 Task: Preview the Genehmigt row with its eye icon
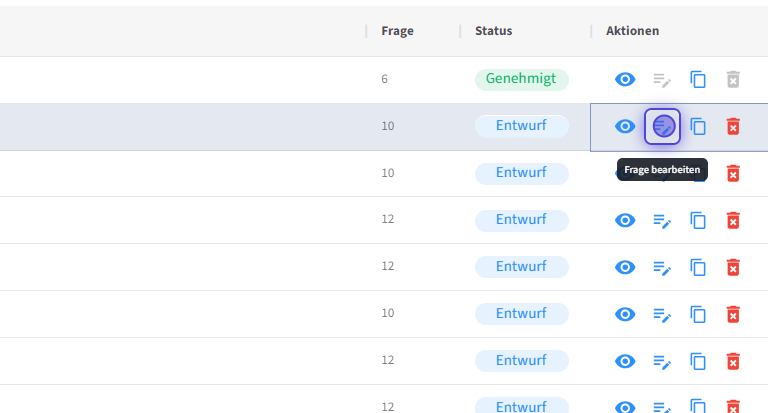[x=625, y=80]
